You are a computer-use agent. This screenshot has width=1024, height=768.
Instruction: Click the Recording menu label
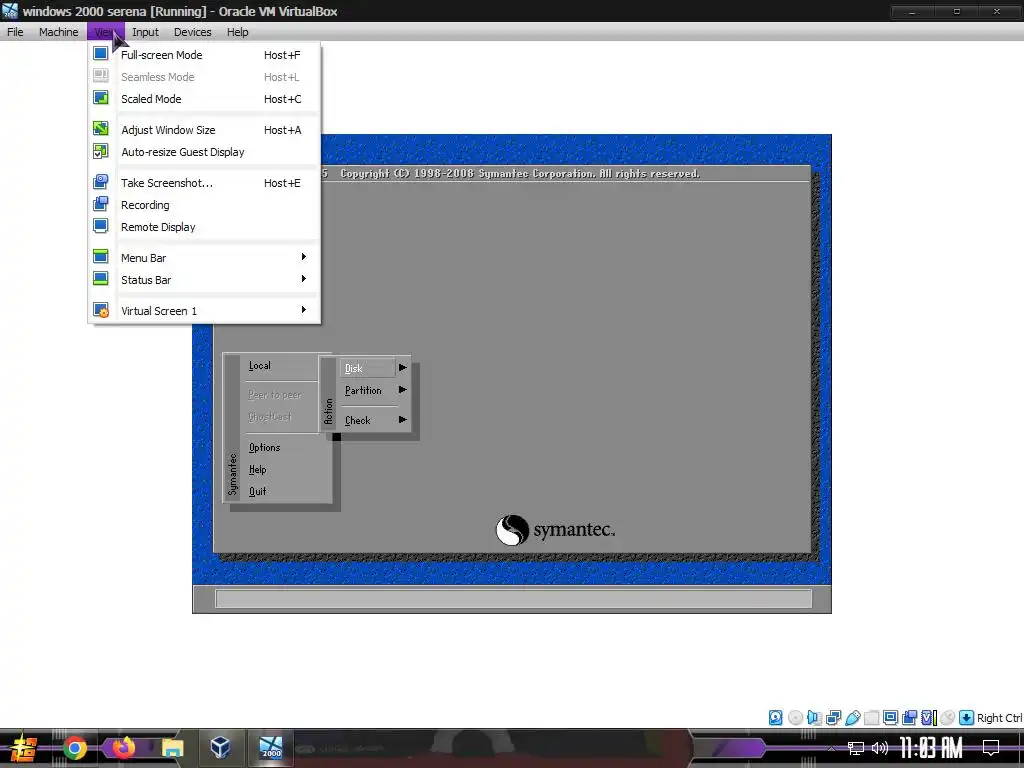[145, 205]
